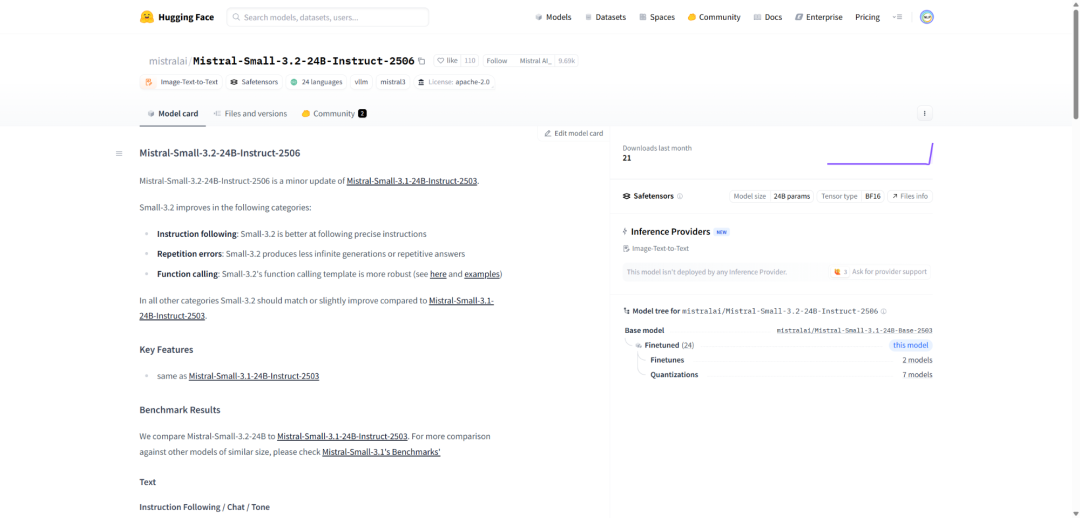Click the Tensor type BF16 badge

(851, 196)
